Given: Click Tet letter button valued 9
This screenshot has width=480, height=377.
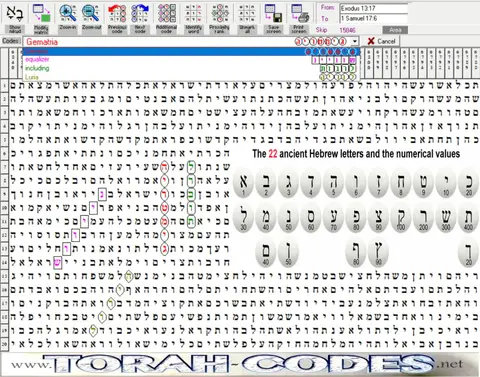Looking at the screenshot, I should tap(424, 183).
